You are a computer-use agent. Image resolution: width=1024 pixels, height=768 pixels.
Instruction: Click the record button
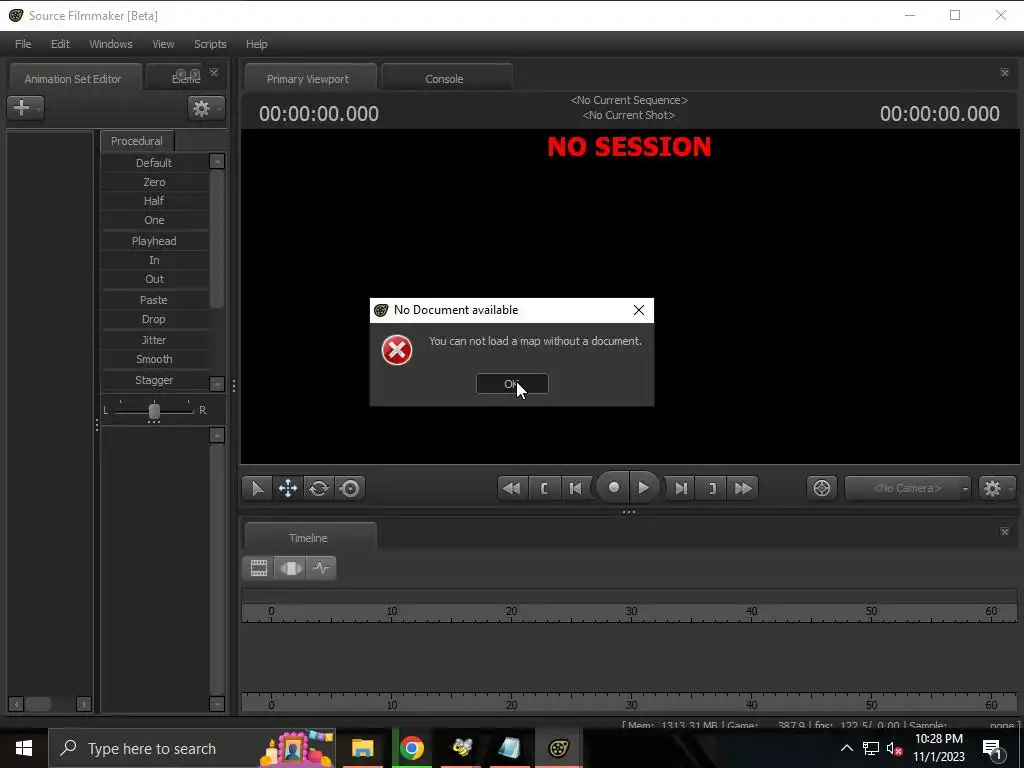click(x=613, y=487)
